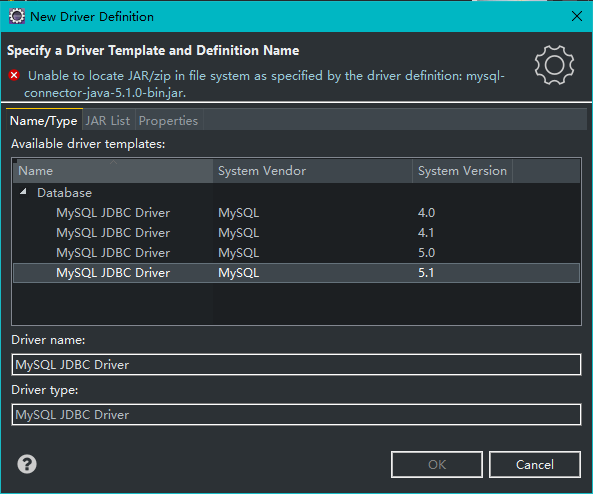Collapse the Database tree node
The image size is (593, 494).
23,192
